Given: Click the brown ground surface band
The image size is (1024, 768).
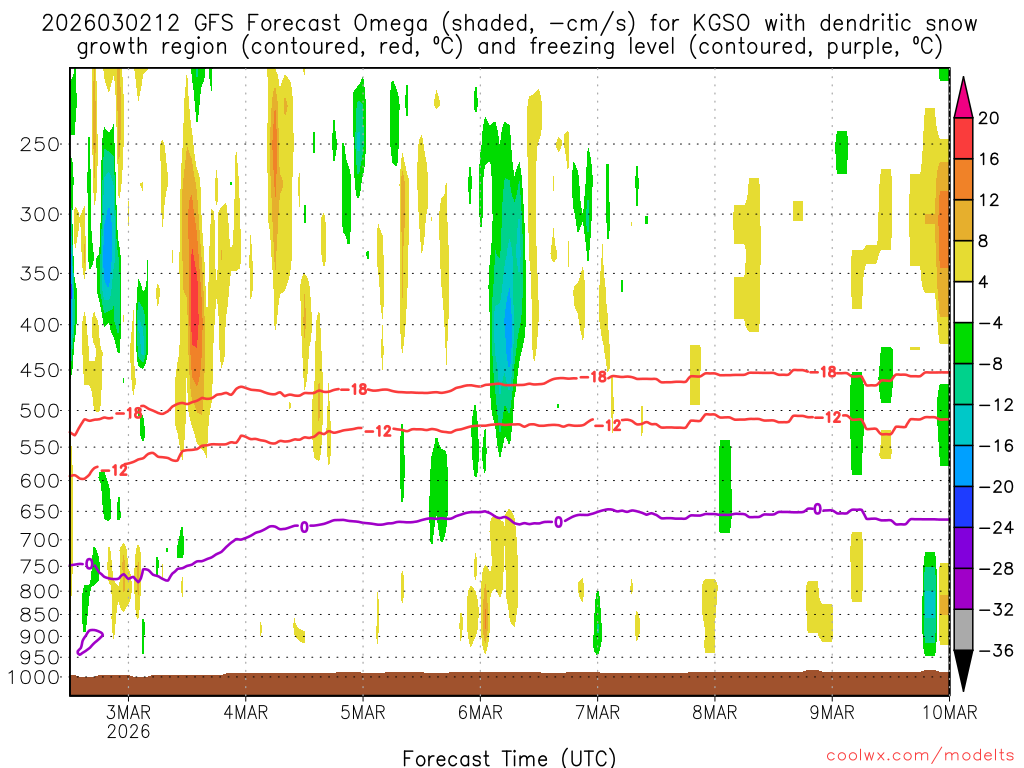Looking at the screenshot, I should (509, 684).
